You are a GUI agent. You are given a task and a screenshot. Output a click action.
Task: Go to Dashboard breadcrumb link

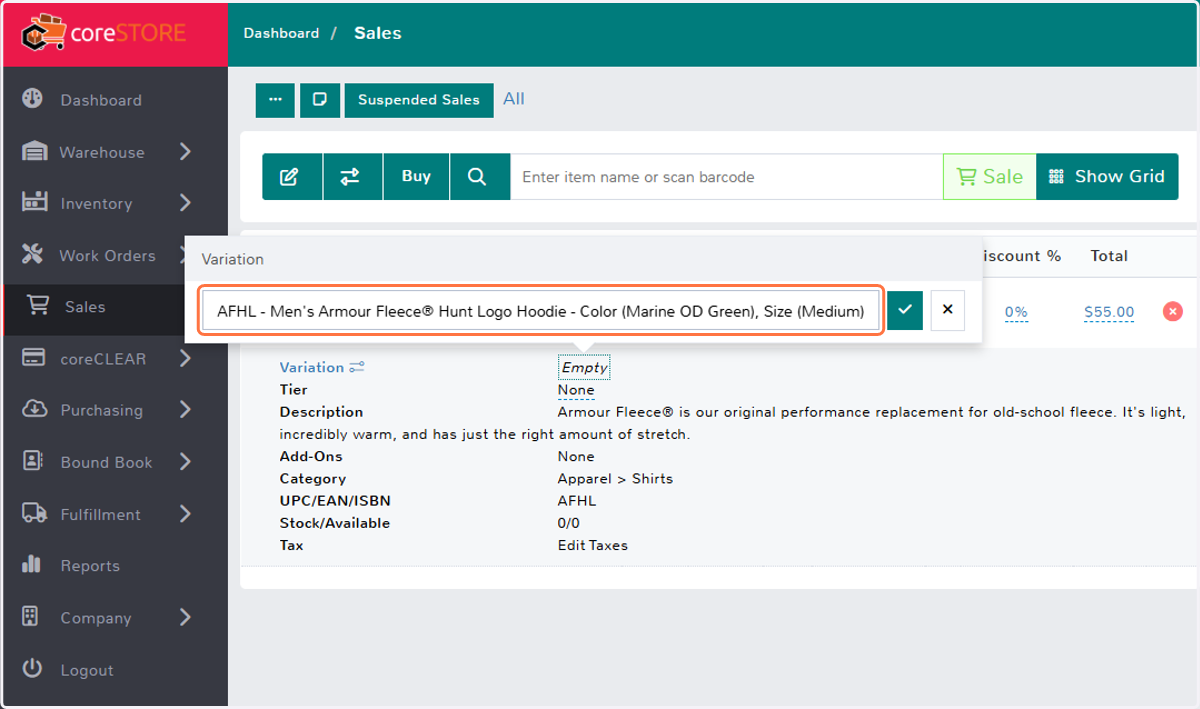pos(281,33)
